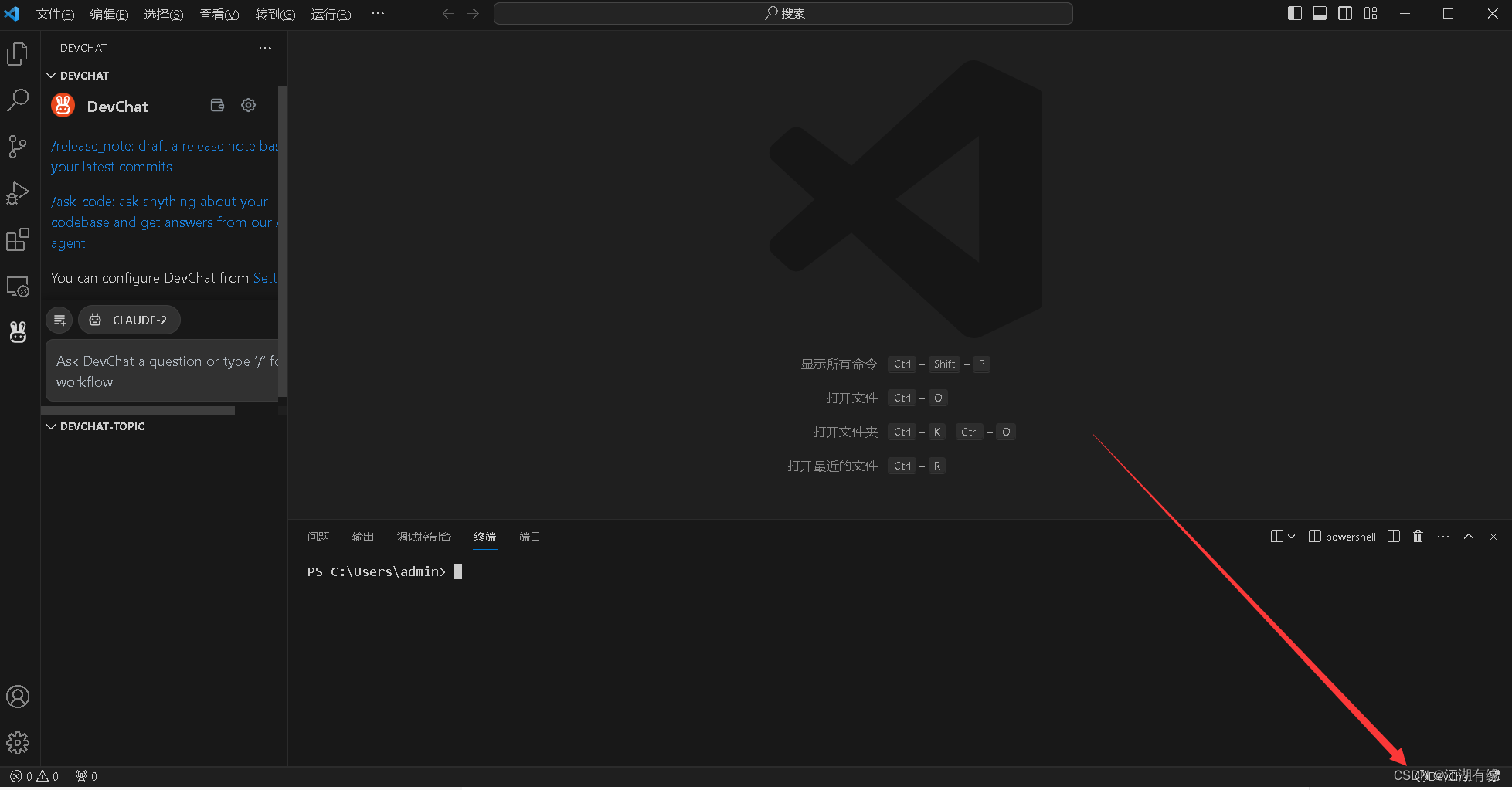Click errors and warnings status bar item

click(x=34, y=776)
